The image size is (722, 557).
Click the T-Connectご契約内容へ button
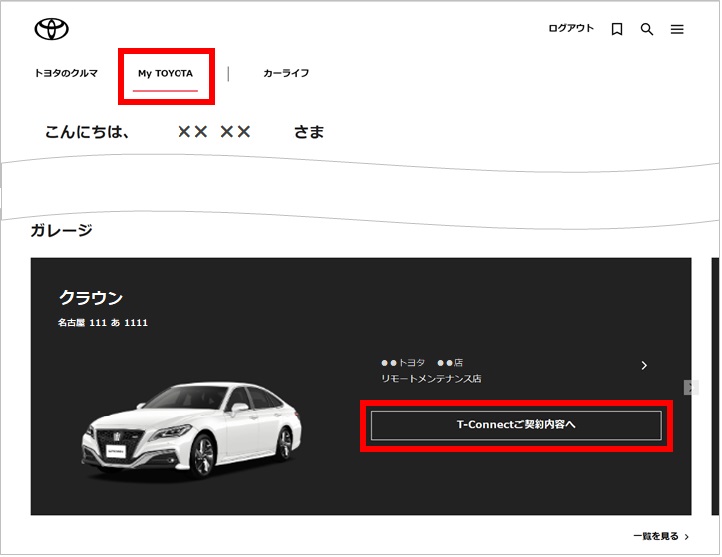point(516,425)
